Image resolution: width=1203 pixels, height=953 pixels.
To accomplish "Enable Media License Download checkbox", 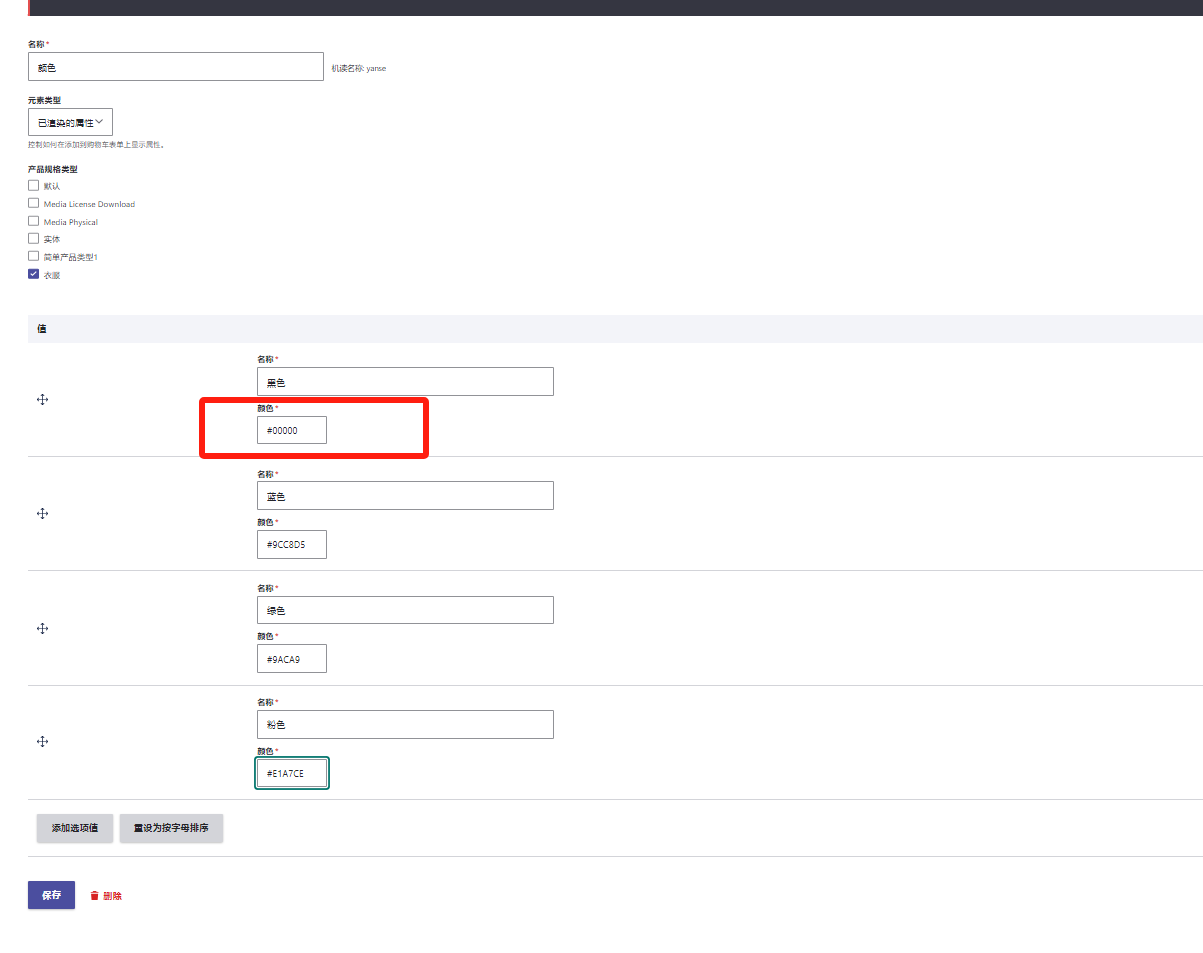I will tap(34, 203).
